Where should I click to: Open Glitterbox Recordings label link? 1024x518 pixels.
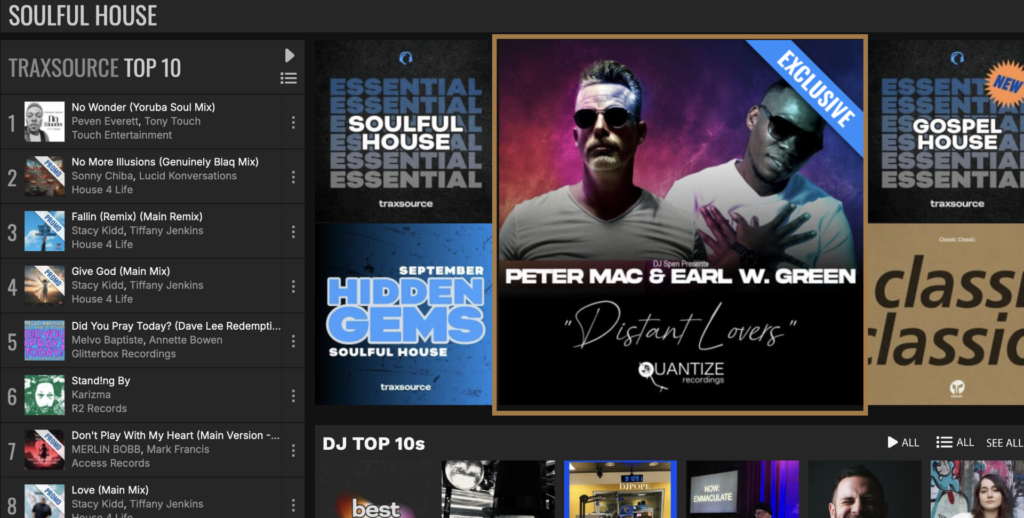click(x=125, y=353)
